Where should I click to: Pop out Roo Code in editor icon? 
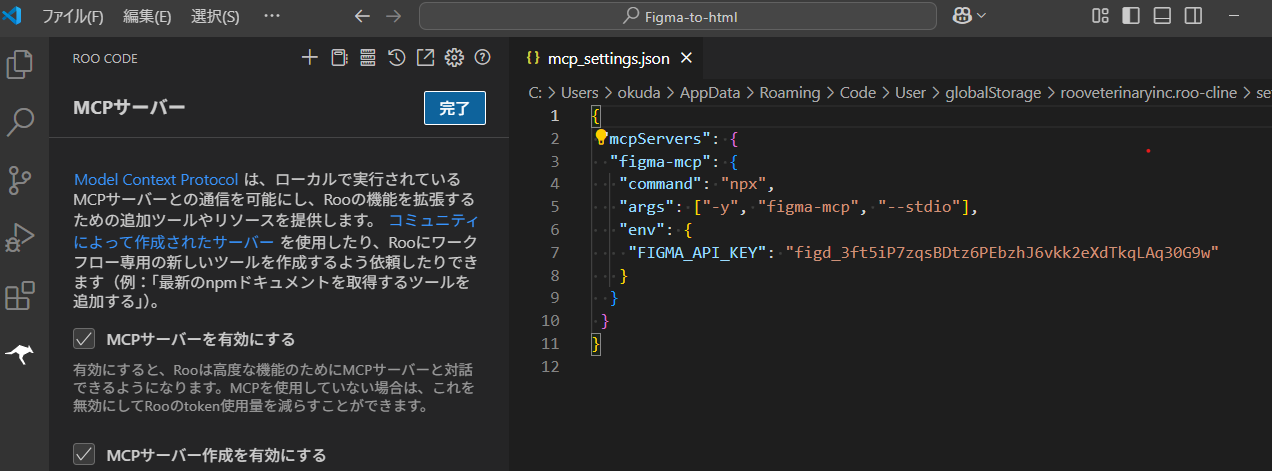point(425,58)
